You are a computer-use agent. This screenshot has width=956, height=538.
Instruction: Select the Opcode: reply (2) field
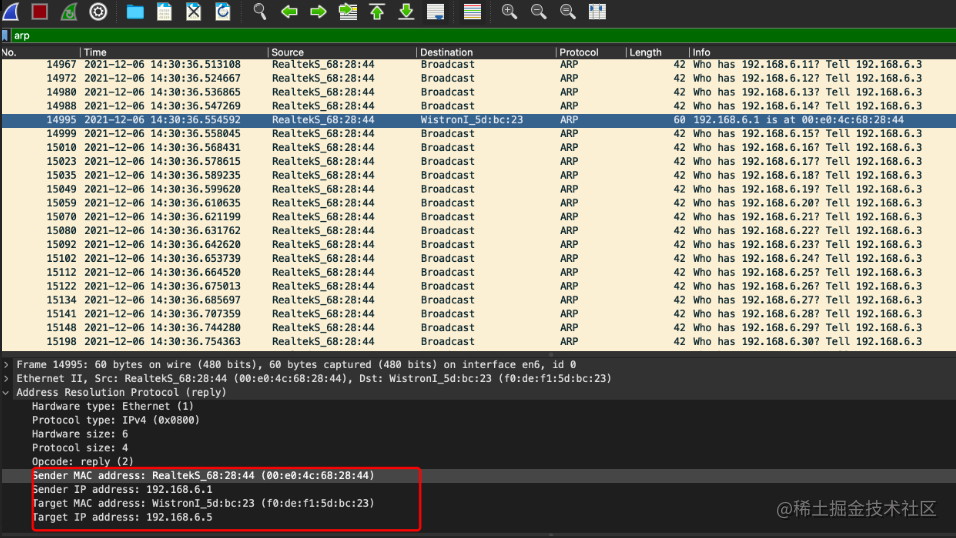coord(82,462)
